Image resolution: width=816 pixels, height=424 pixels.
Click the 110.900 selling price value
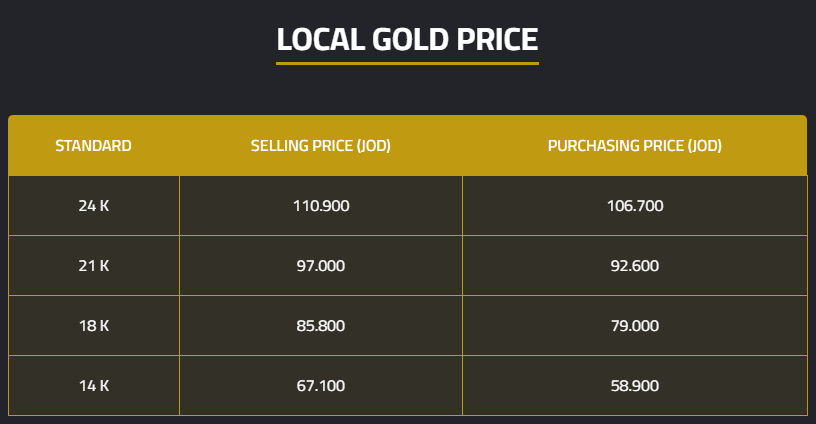point(320,206)
